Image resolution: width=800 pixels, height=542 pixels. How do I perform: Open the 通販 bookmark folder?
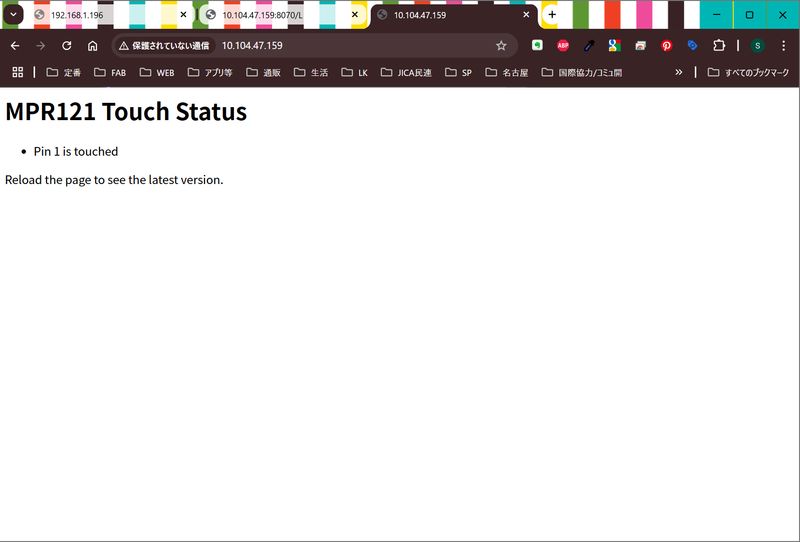coord(263,72)
